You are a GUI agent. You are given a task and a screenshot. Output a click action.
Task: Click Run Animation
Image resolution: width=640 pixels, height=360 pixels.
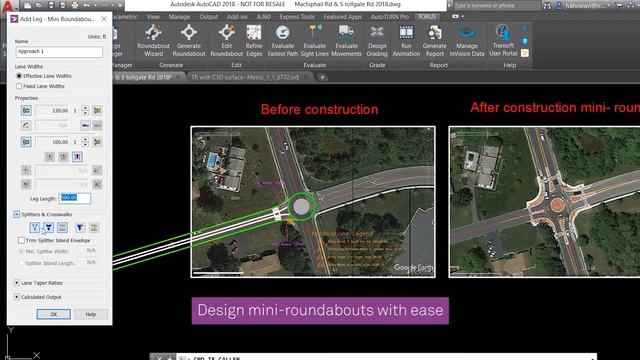pyautogui.click(x=406, y=40)
